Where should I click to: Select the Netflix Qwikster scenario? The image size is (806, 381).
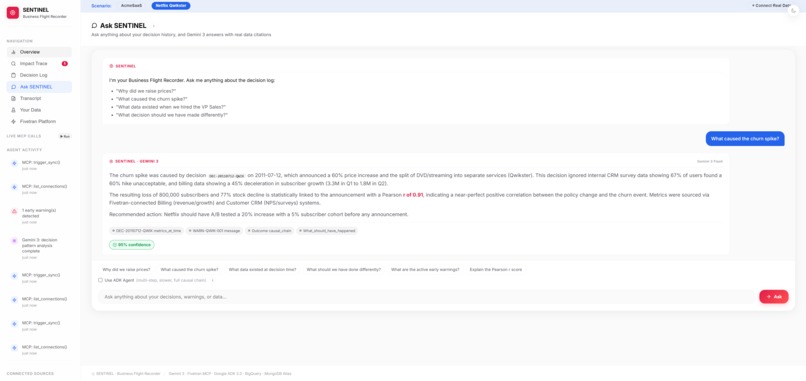tap(171, 6)
